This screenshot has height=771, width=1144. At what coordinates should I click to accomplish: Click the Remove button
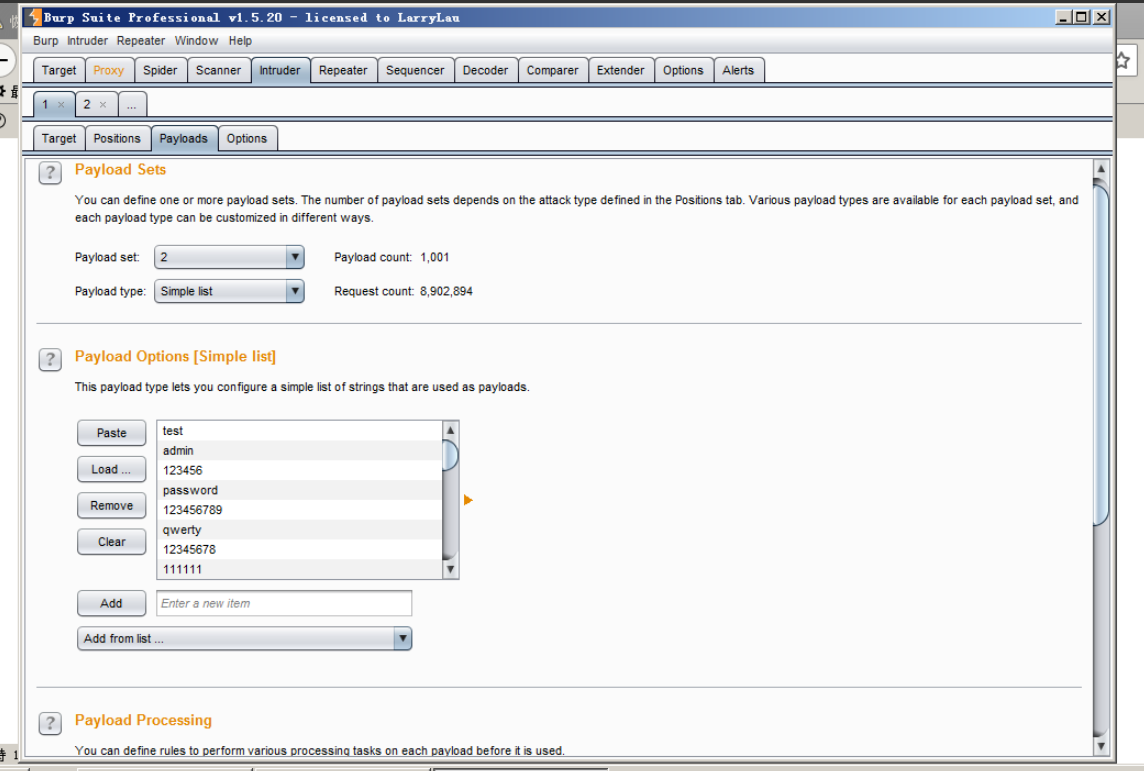tap(112, 505)
